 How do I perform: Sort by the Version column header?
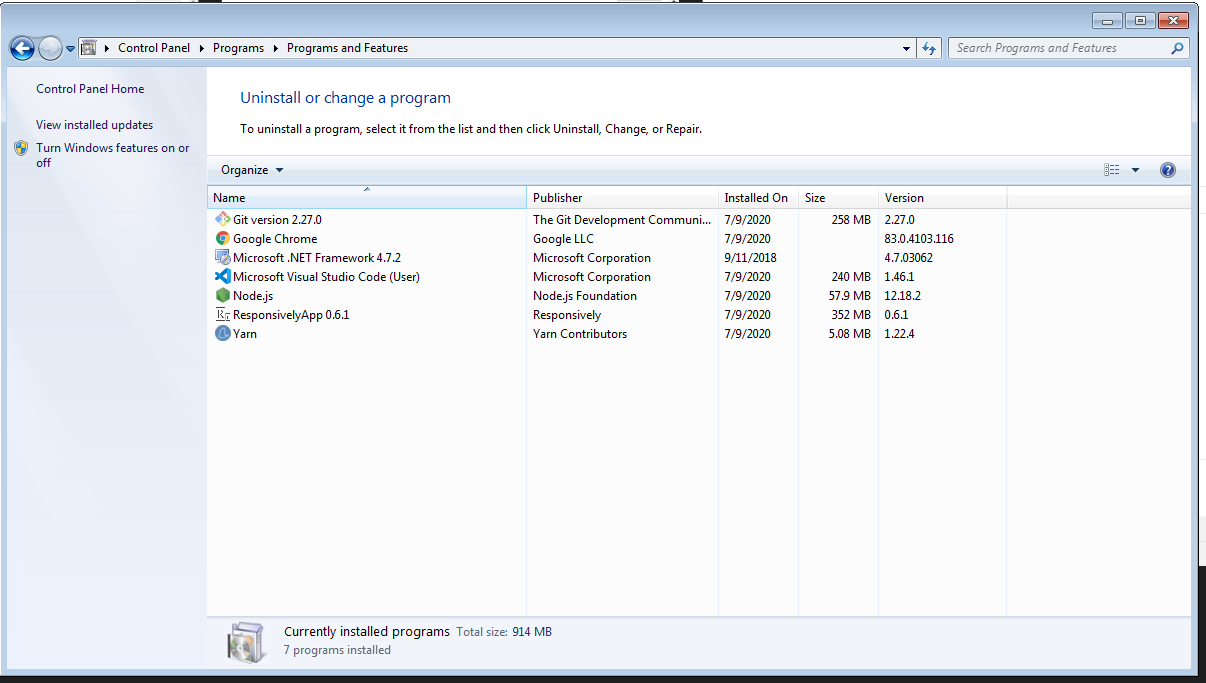click(x=942, y=197)
